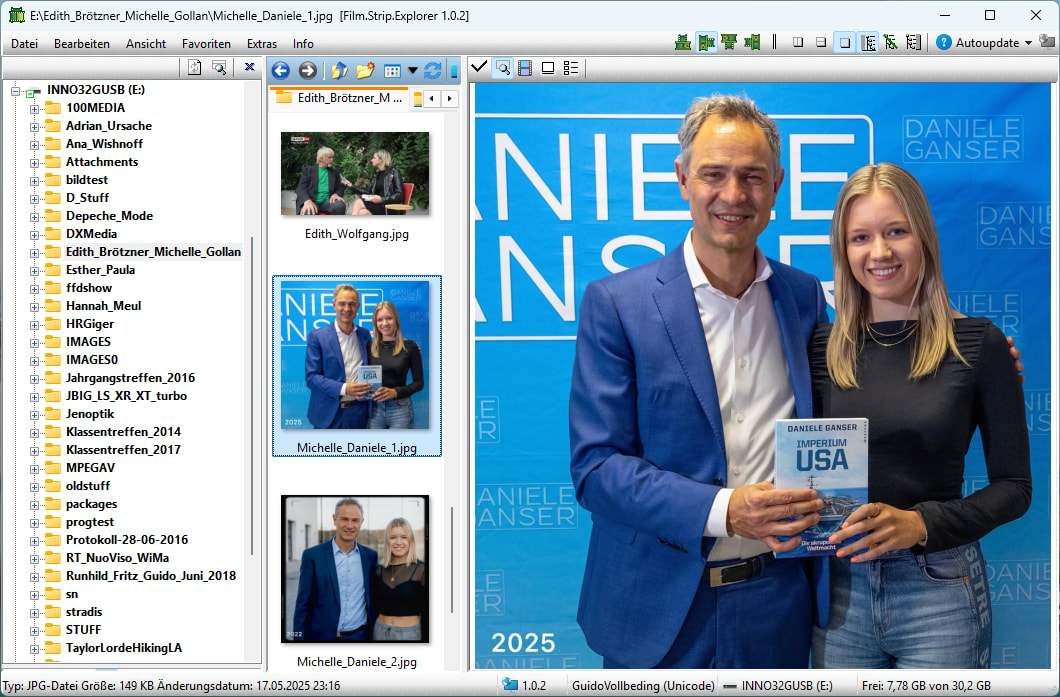Click the blue back navigation arrow
The width and height of the screenshot is (1060, 697).
click(x=280, y=70)
